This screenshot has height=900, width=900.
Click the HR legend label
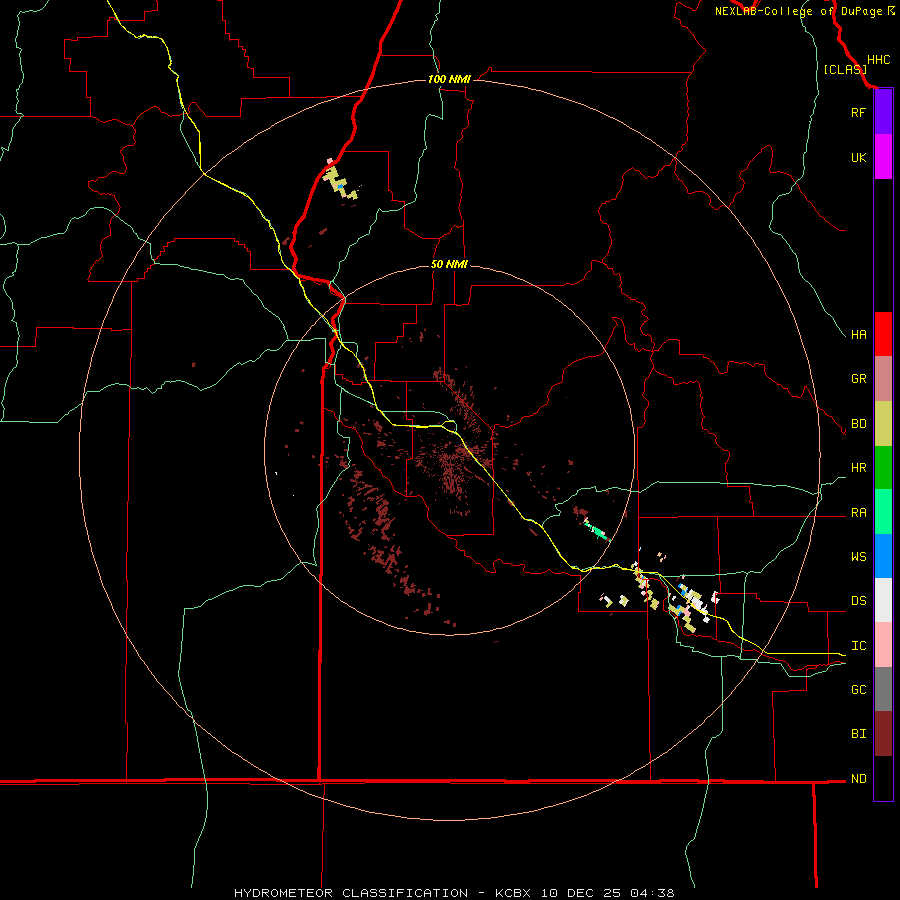coord(858,468)
